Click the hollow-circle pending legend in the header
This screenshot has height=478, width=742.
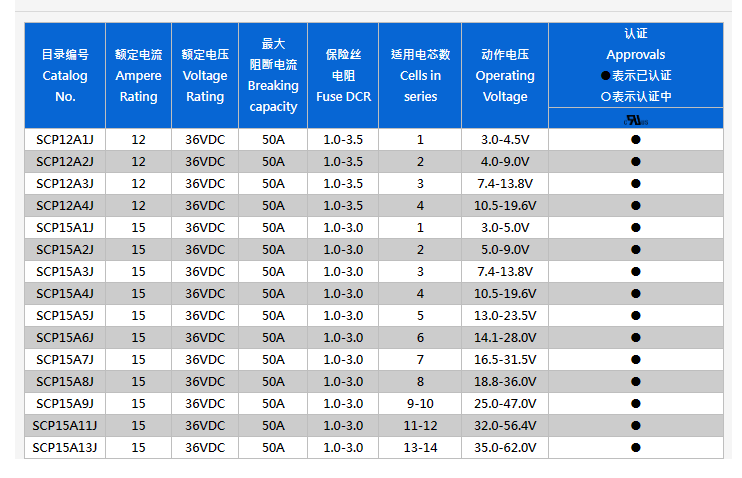pos(635,96)
